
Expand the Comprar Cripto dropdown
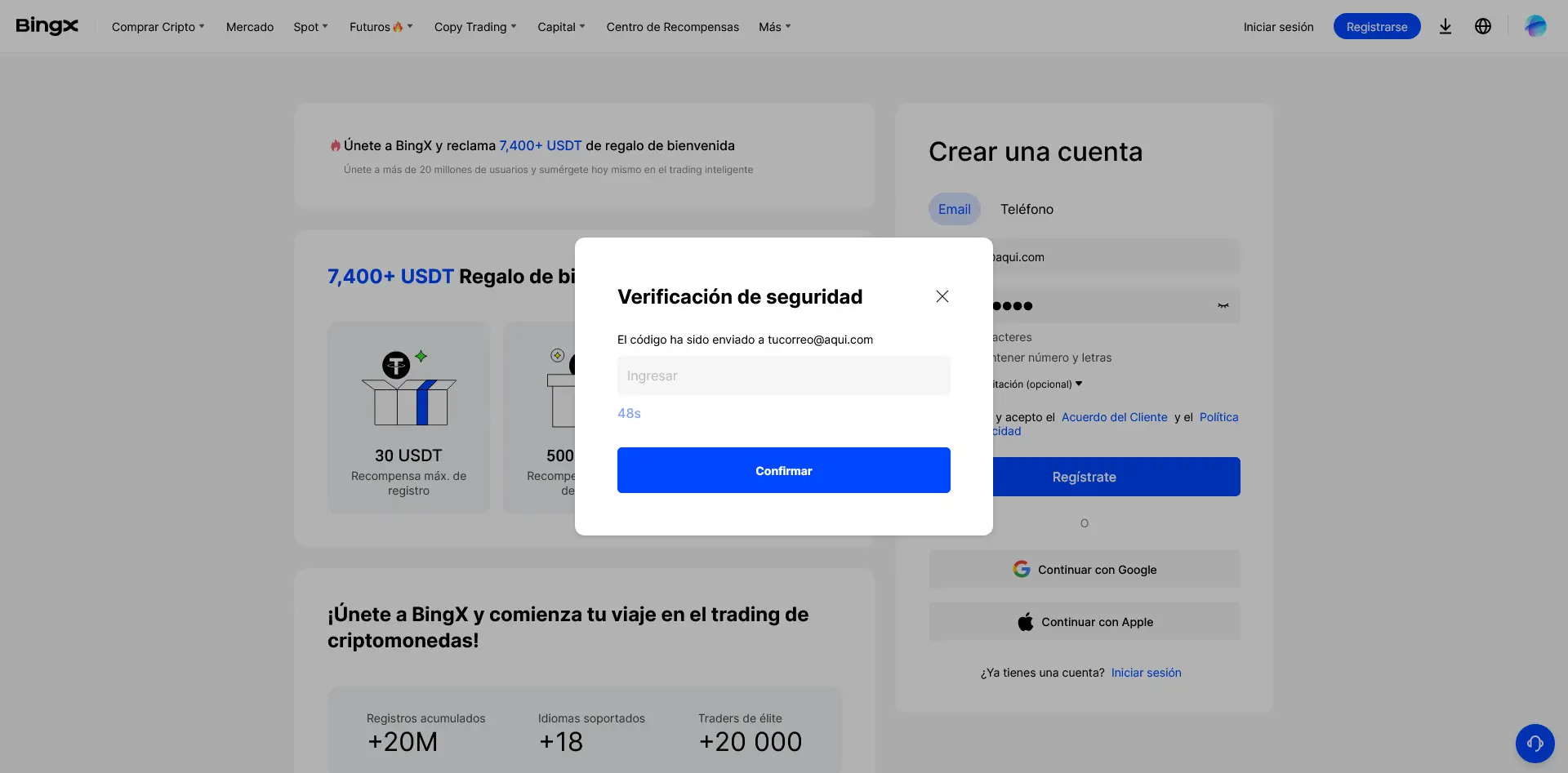click(x=157, y=26)
